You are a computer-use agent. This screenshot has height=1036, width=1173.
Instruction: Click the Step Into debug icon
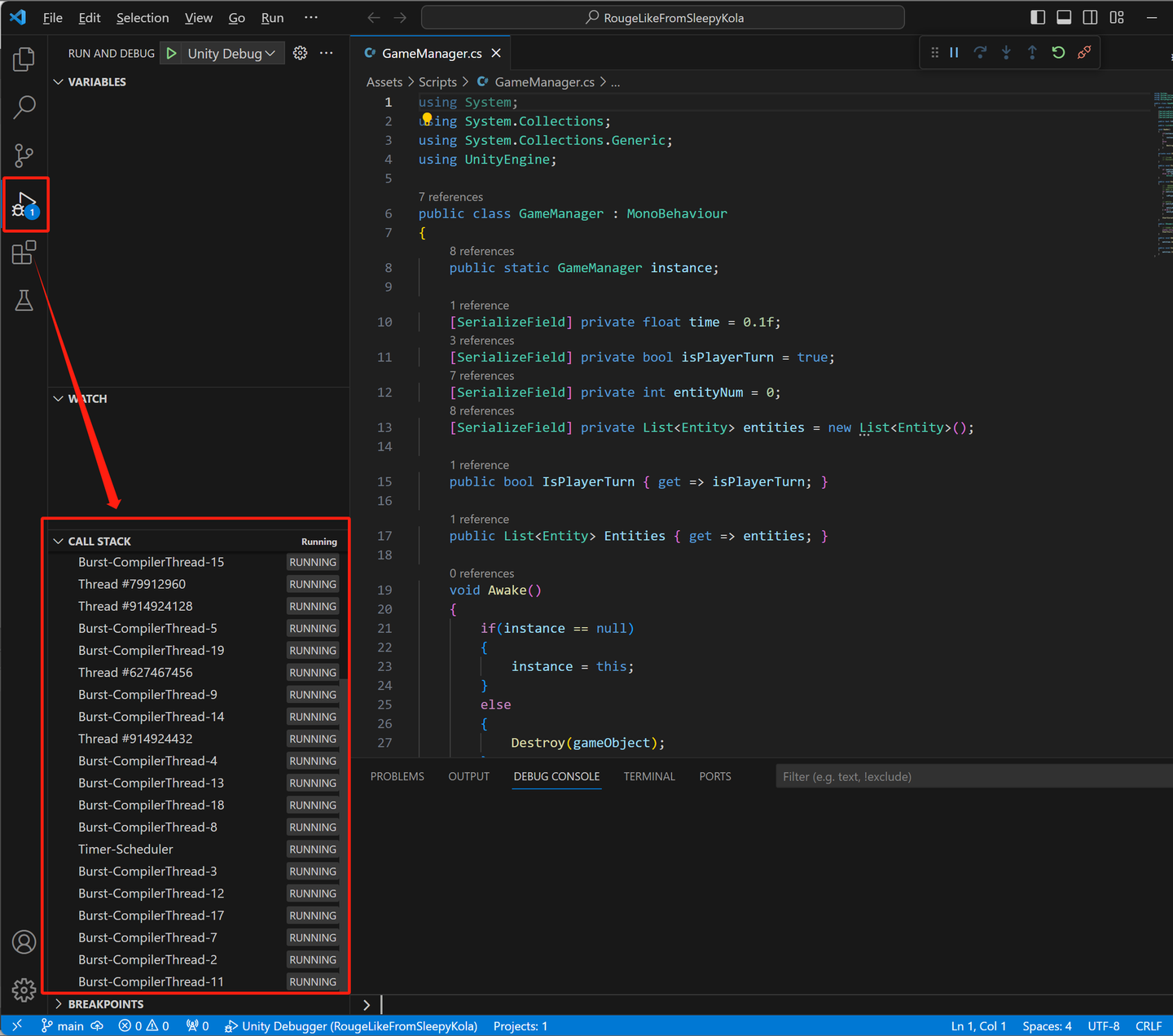[1006, 51]
